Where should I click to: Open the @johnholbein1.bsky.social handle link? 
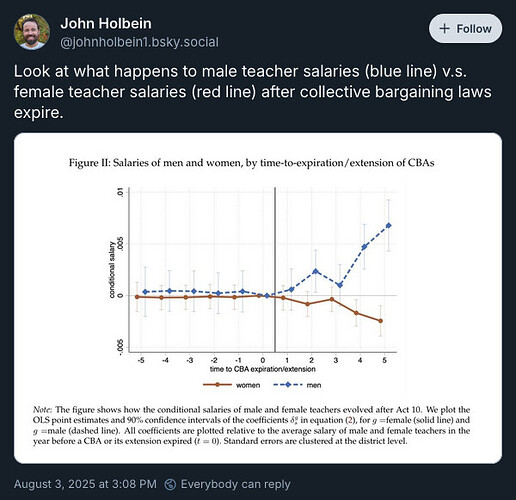(x=139, y=42)
